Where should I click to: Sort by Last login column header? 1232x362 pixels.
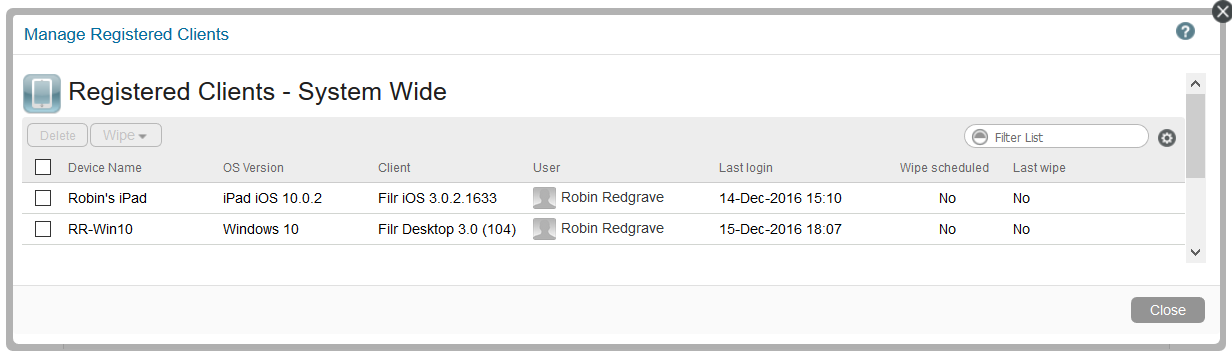click(x=746, y=167)
